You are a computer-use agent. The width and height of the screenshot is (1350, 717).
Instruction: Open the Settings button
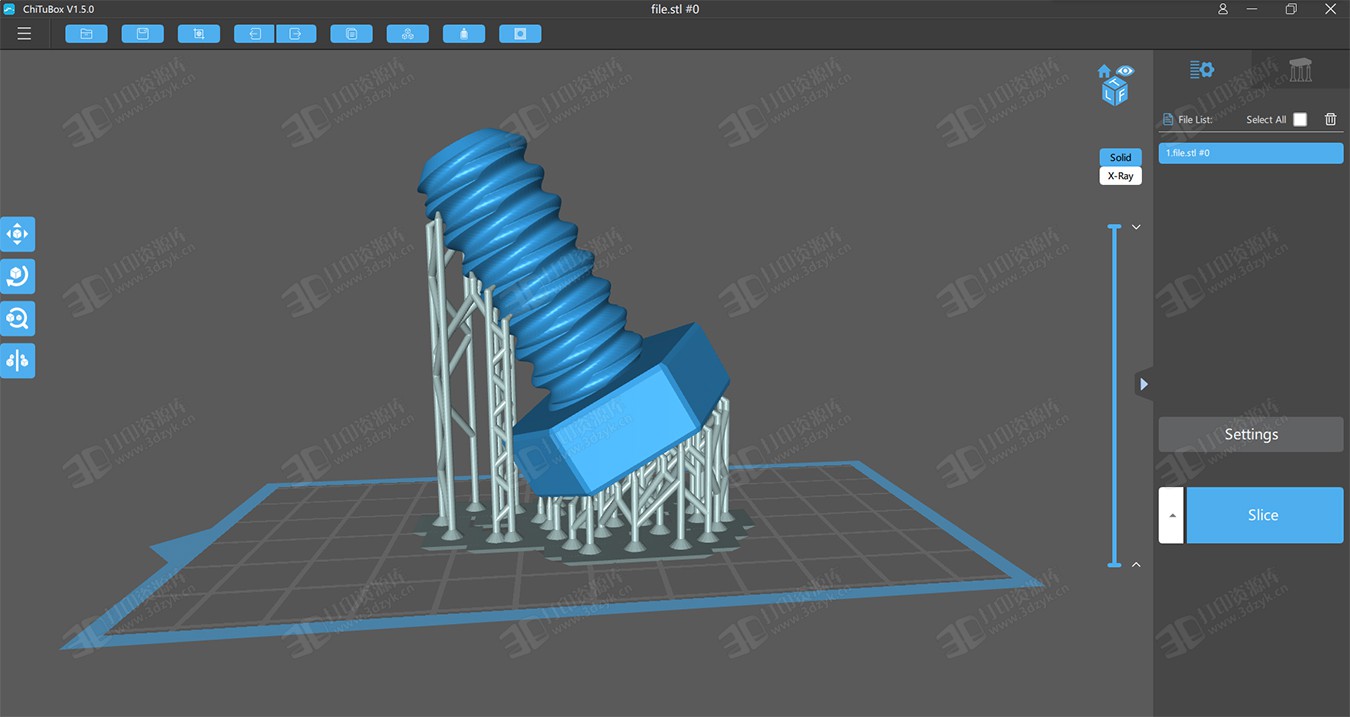(1251, 434)
